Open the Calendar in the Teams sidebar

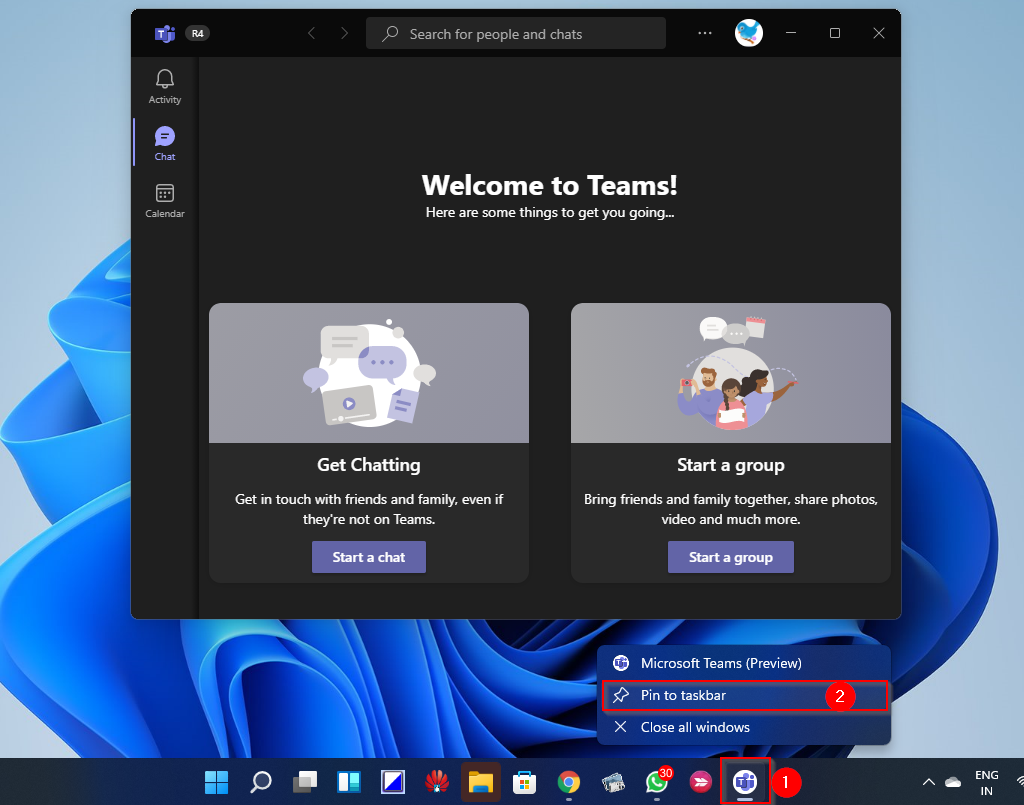point(164,198)
